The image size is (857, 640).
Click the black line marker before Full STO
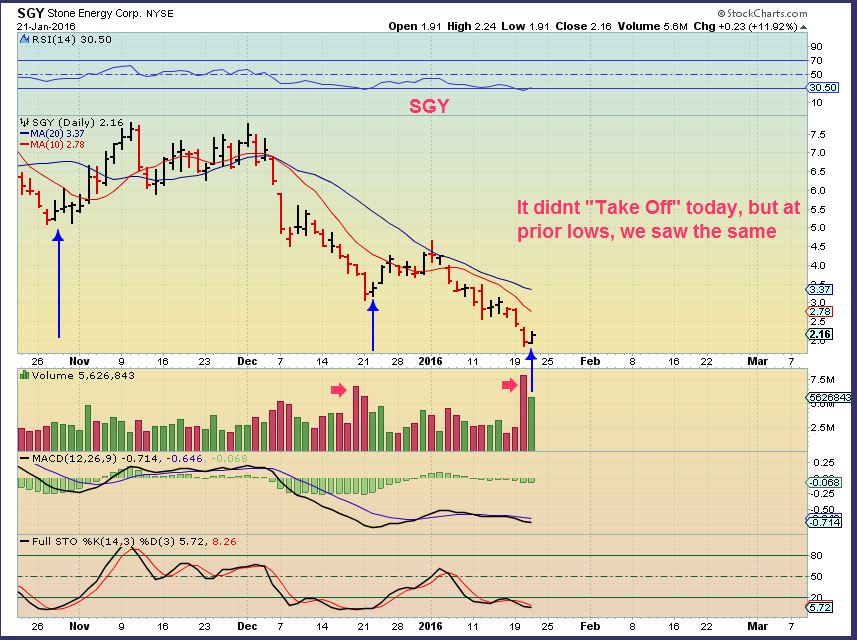tap(25, 542)
